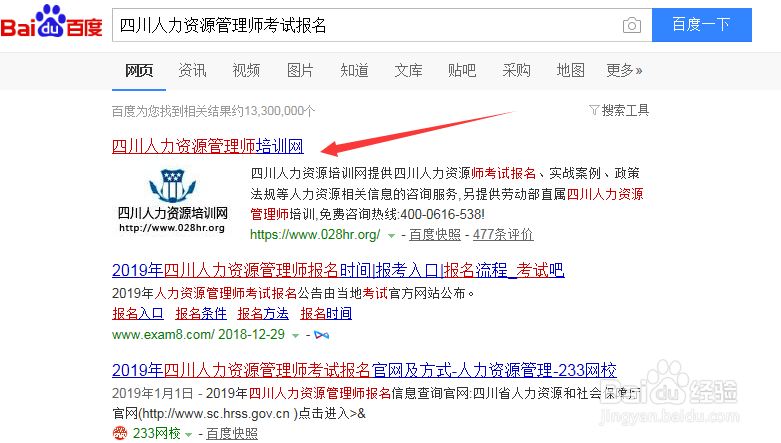Open https://www.028hr.org/ URL link
The image size is (781, 443).
(x=315, y=234)
